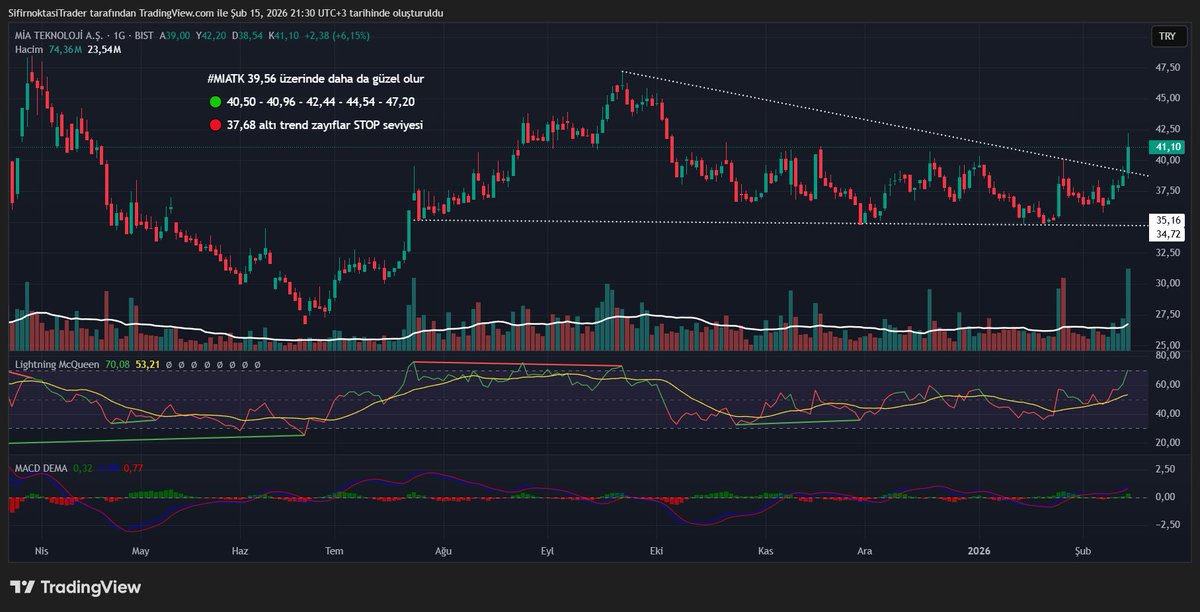This screenshot has width=1200, height=612.
Task: Click the green target-levels circle marker
Action: click(215, 101)
